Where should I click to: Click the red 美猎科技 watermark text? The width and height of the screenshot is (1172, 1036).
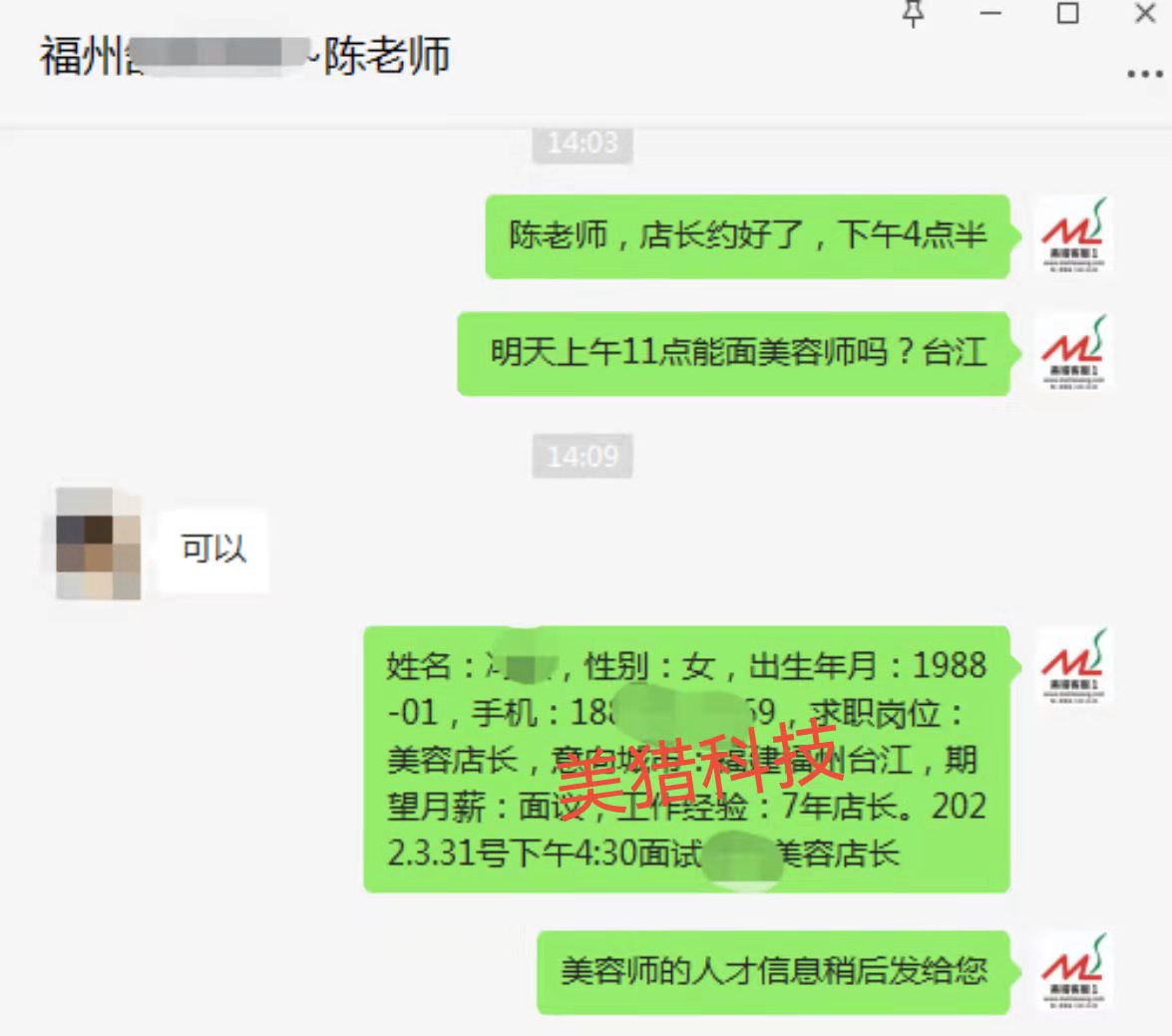pos(696,770)
